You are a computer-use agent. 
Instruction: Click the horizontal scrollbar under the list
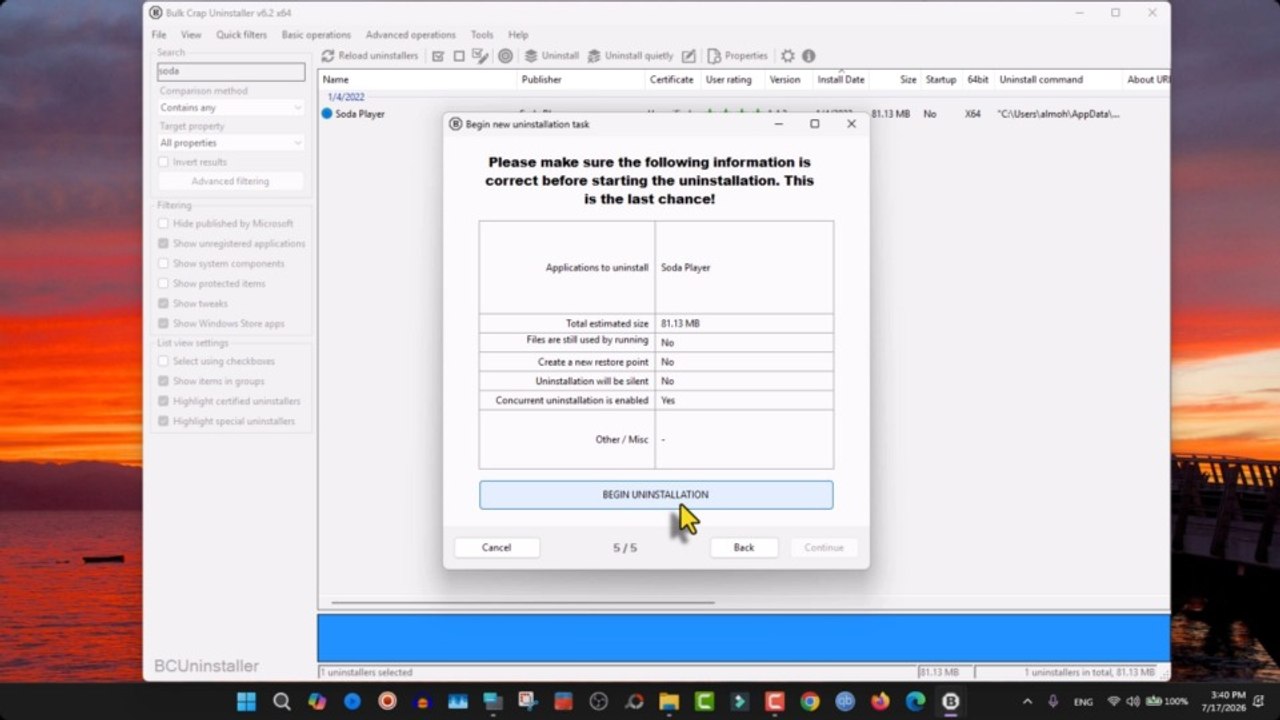(523, 603)
